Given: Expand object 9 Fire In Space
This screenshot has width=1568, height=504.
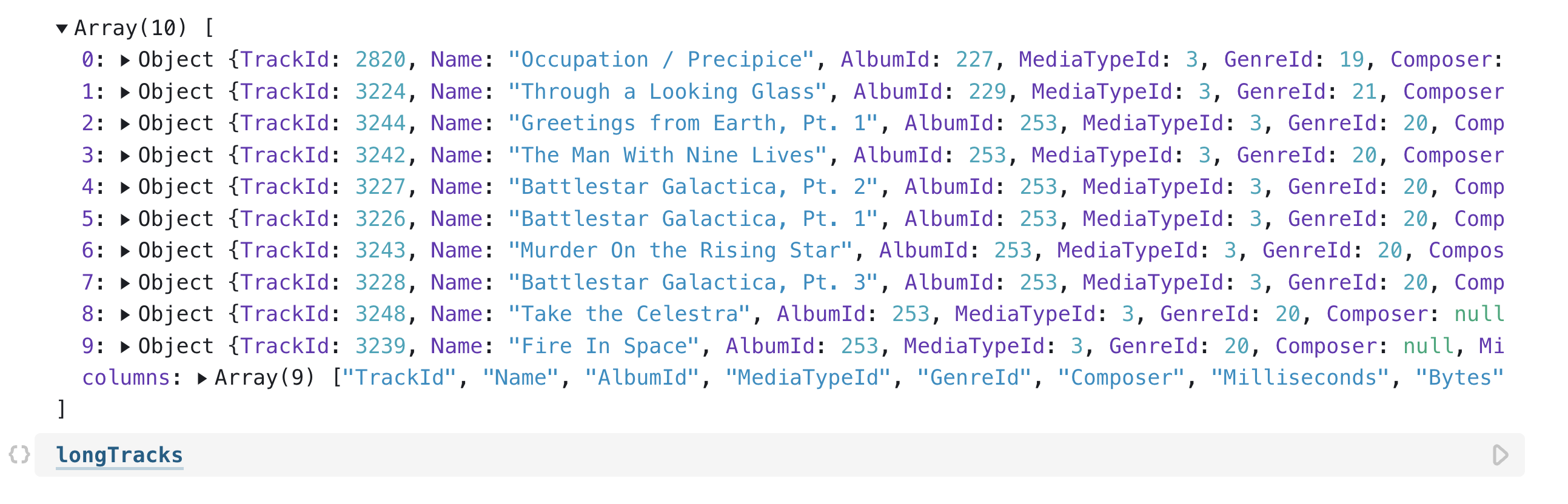Looking at the screenshot, I should [x=126, y=345].
